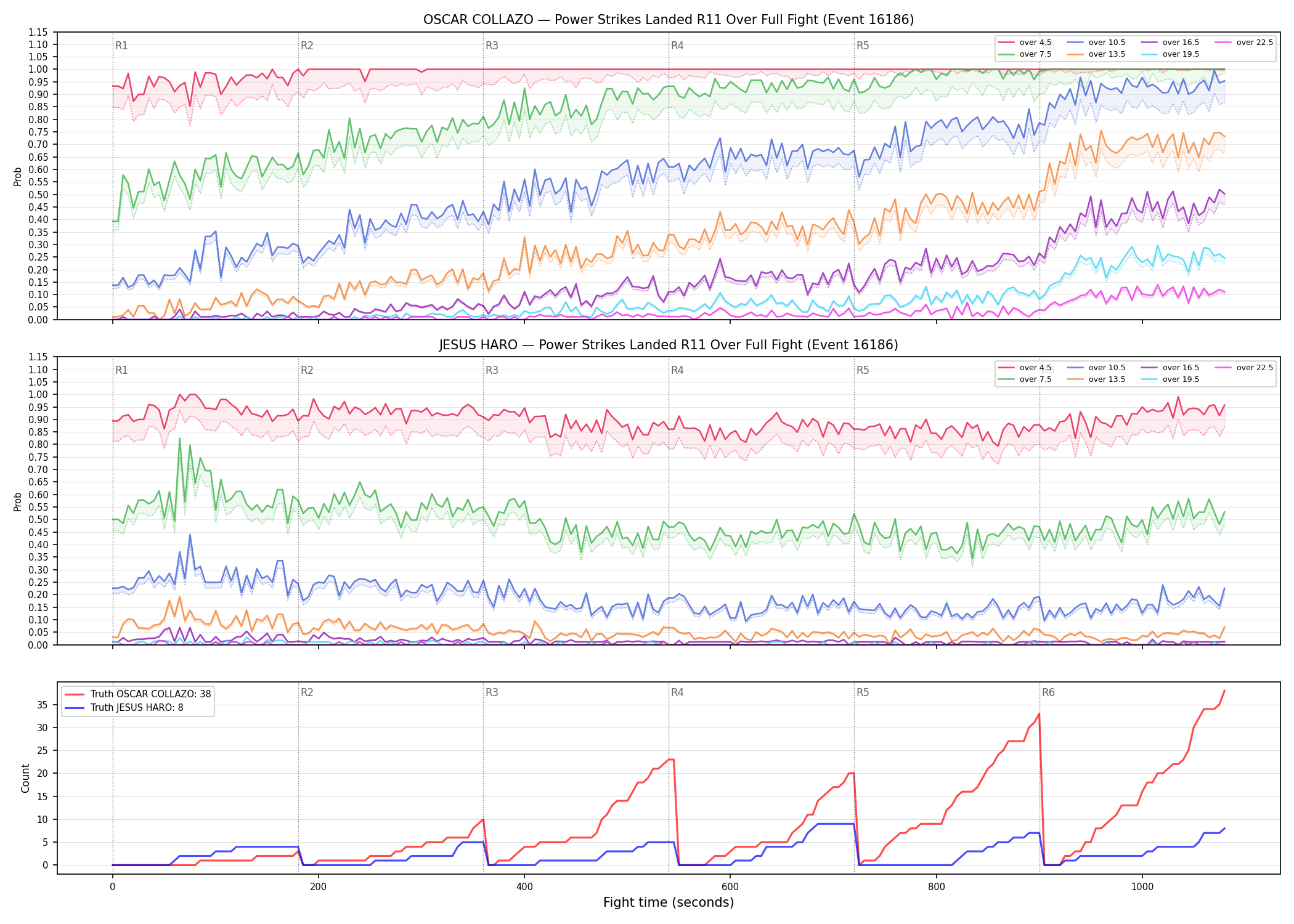
Task: Click the 0.00 tick label on Haro chart
Action: click(x=38, y=645)
